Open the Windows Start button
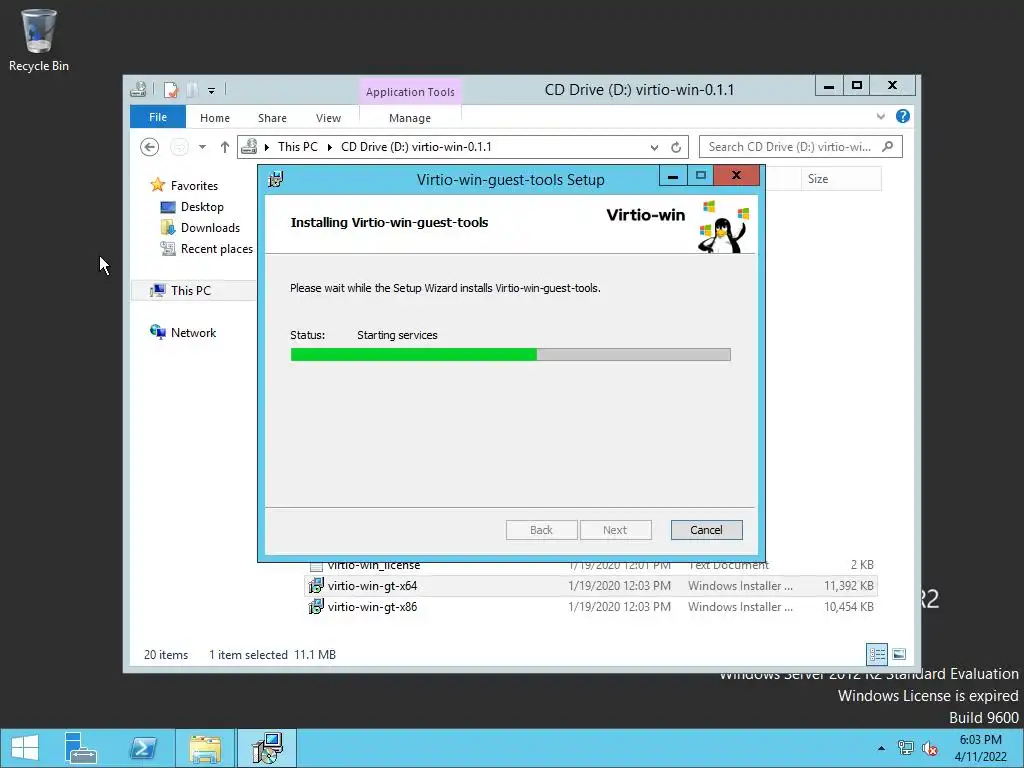This screenshot has height=768, width=1024. [x=25, y=748]
